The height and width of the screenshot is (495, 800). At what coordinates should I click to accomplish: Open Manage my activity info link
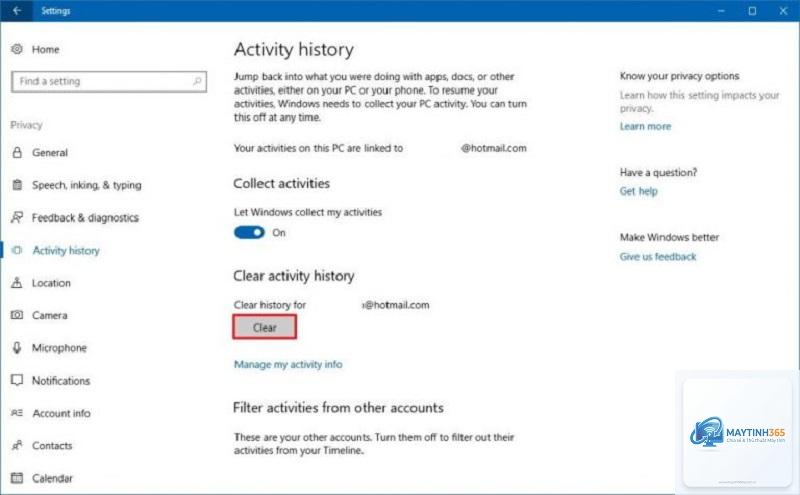point(288,364)
